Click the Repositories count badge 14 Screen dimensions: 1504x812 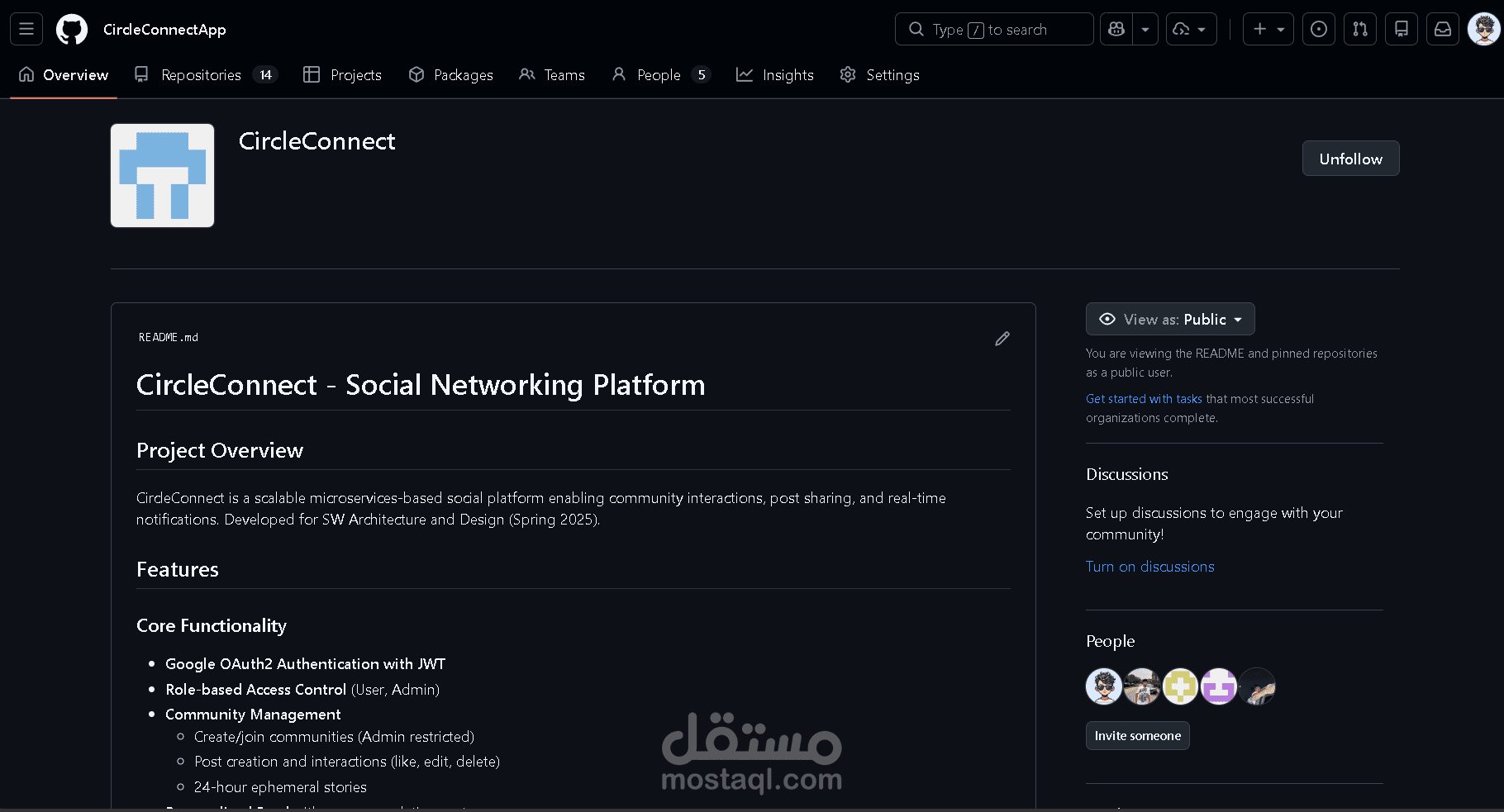tap(265, 75)
